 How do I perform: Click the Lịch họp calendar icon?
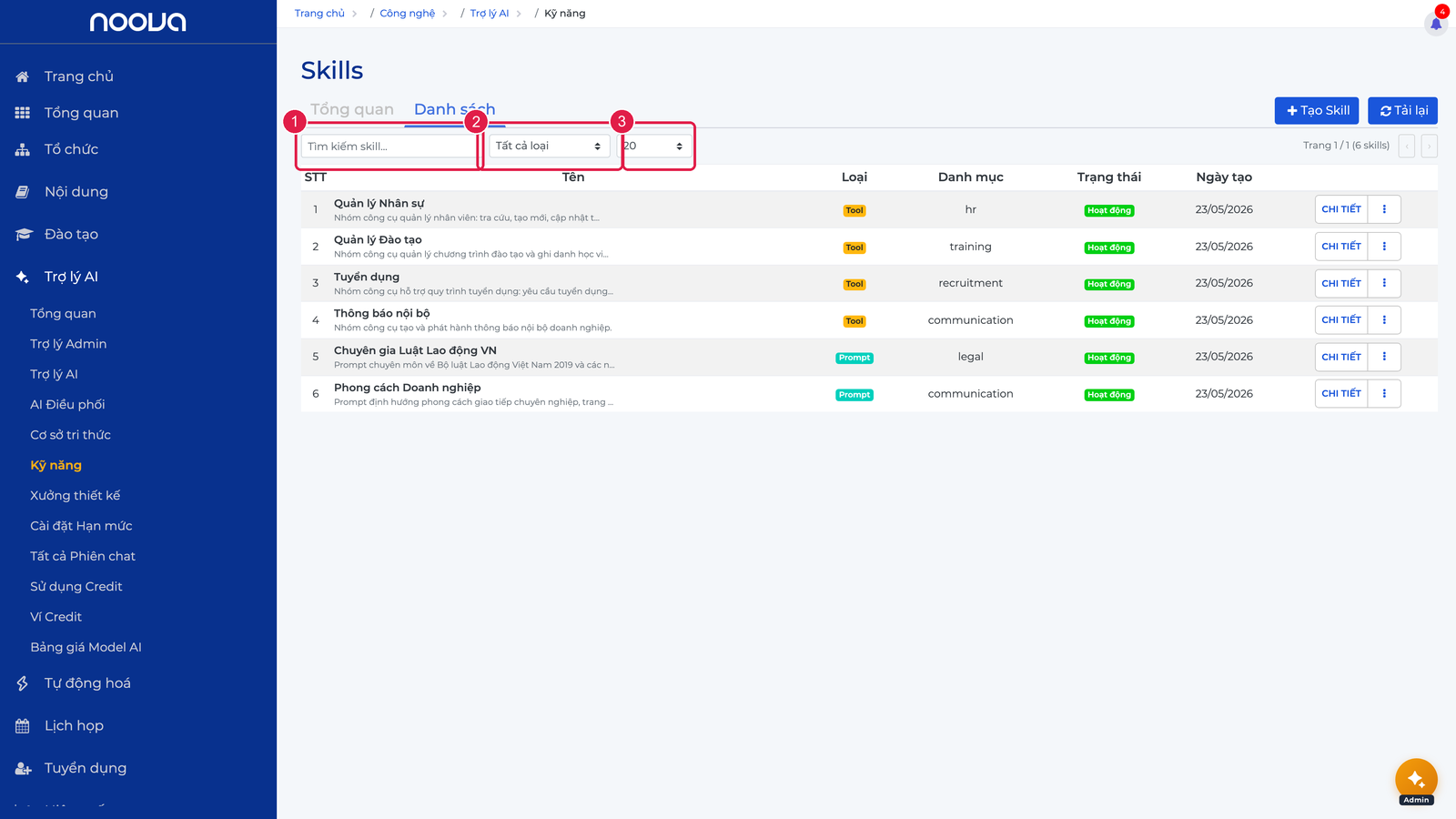point(23,726)
